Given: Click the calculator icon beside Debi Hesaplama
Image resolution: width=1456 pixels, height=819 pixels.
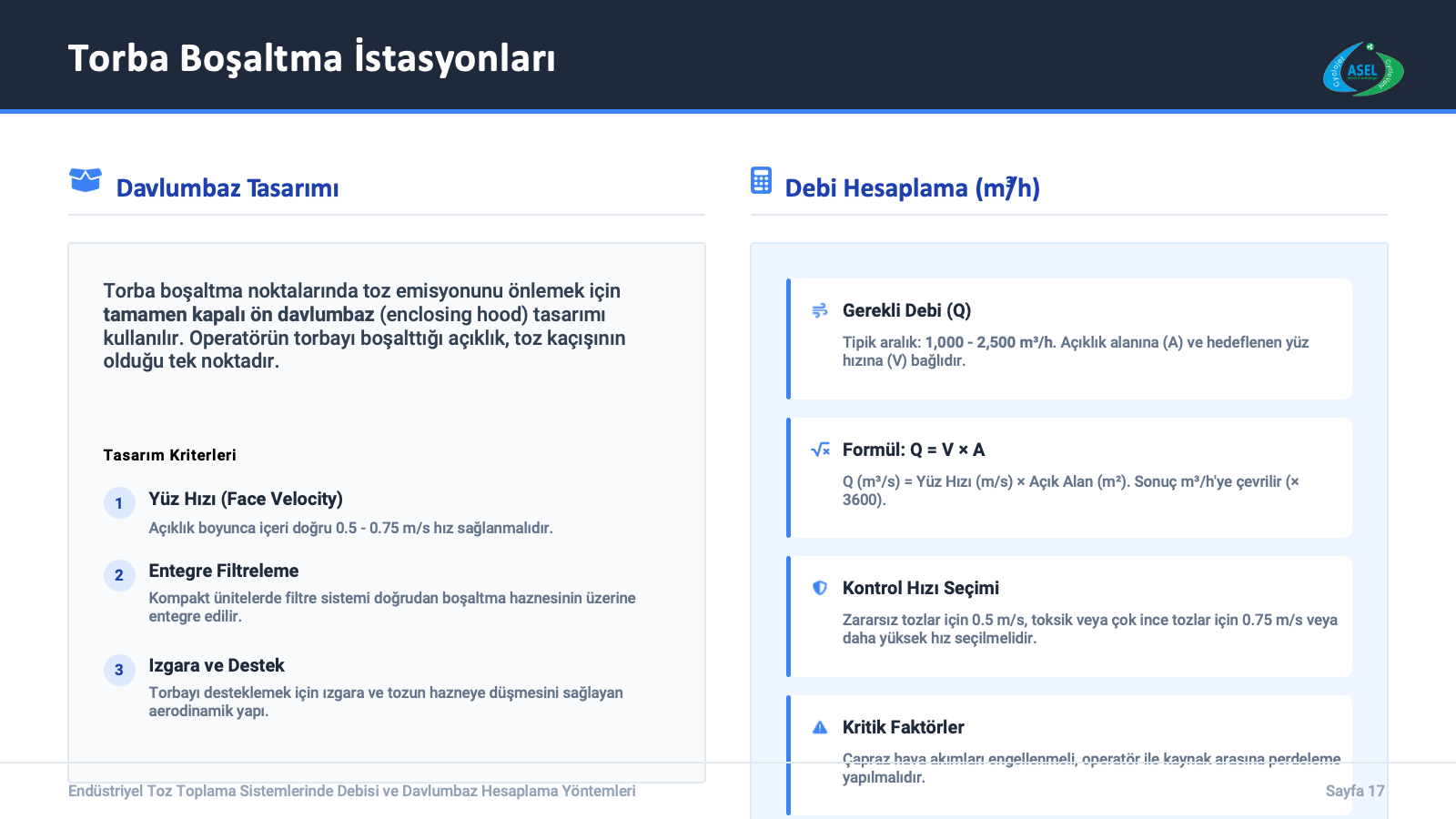Looking at the screenshot, I should (761, 180).
